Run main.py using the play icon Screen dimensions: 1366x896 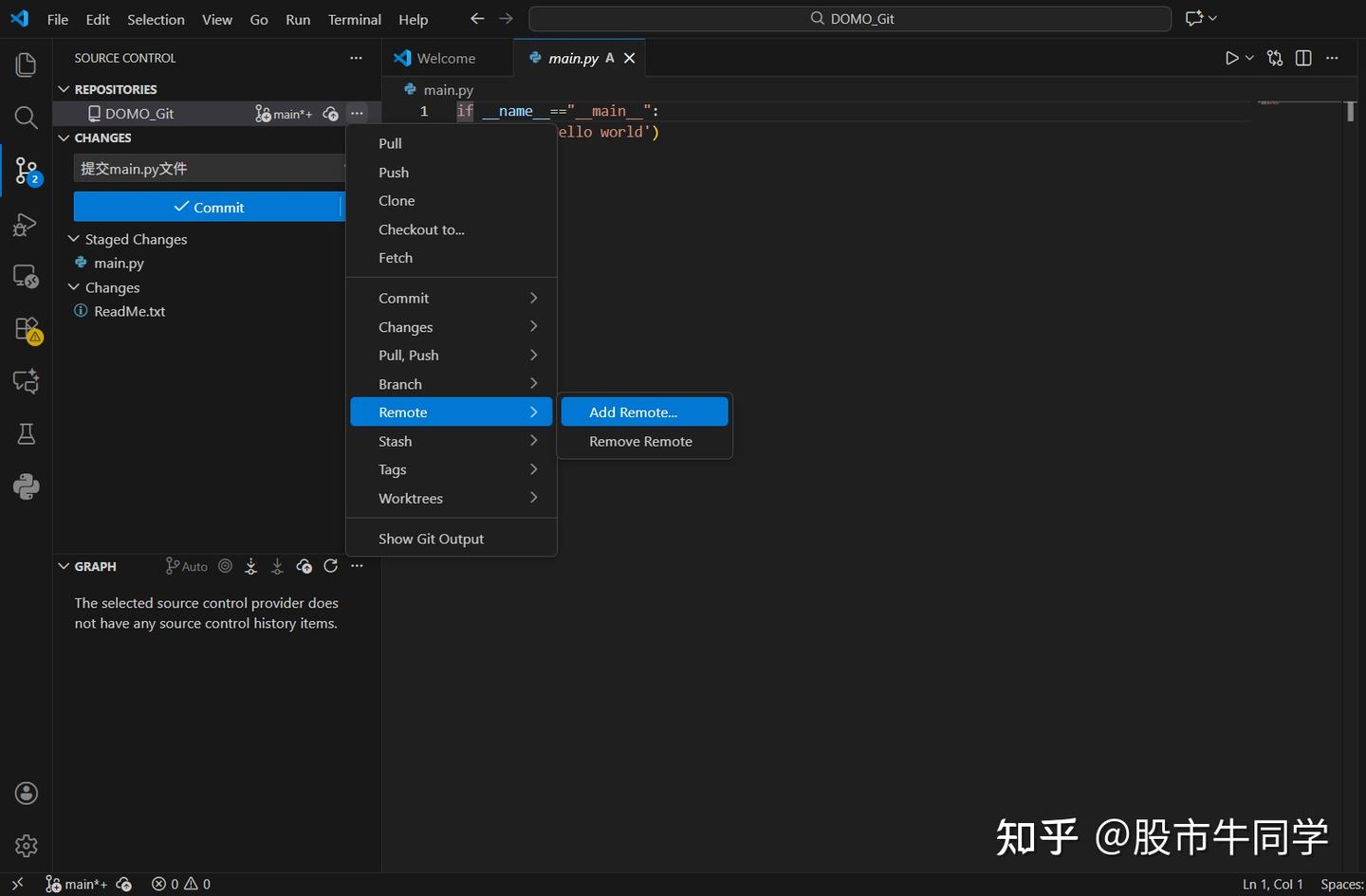(1232, 57)
